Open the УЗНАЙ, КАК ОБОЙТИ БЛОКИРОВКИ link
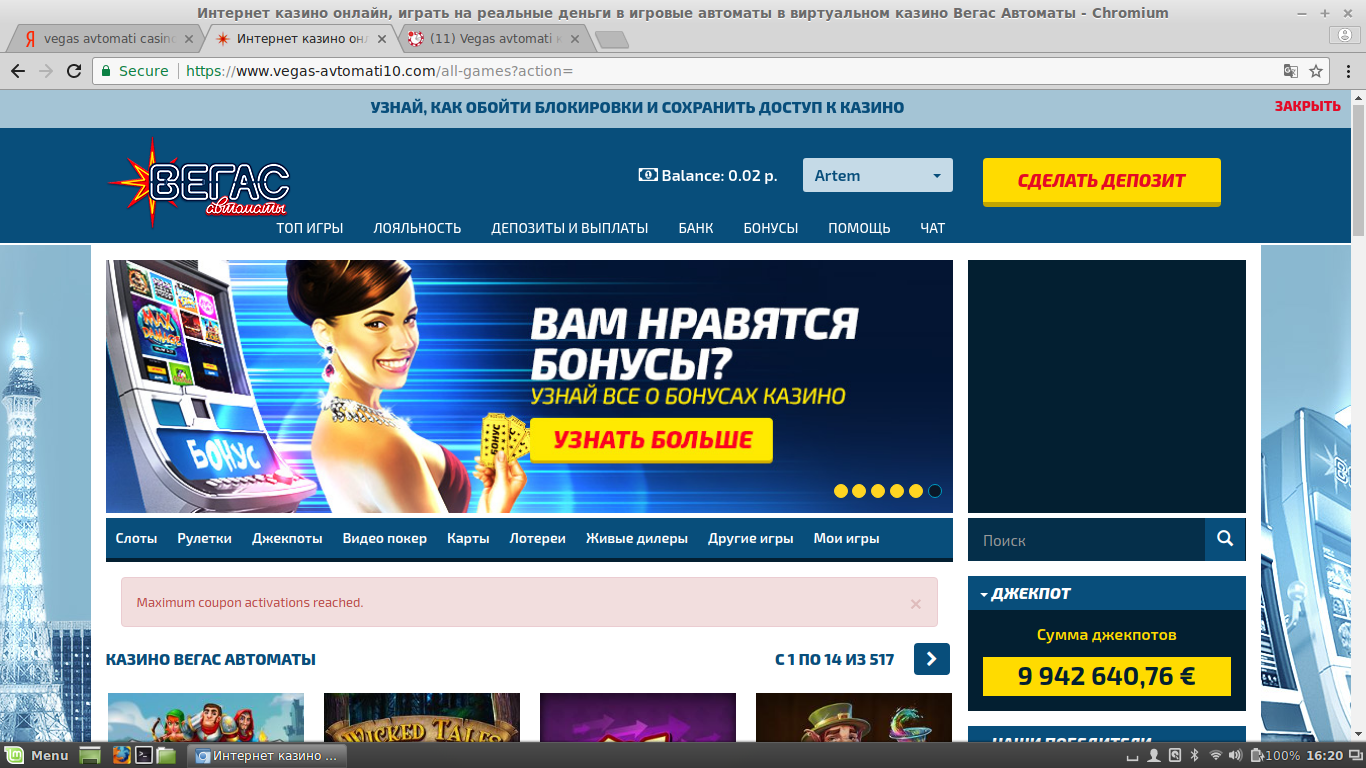The image size is (1366, 768). tap(637, 107)
